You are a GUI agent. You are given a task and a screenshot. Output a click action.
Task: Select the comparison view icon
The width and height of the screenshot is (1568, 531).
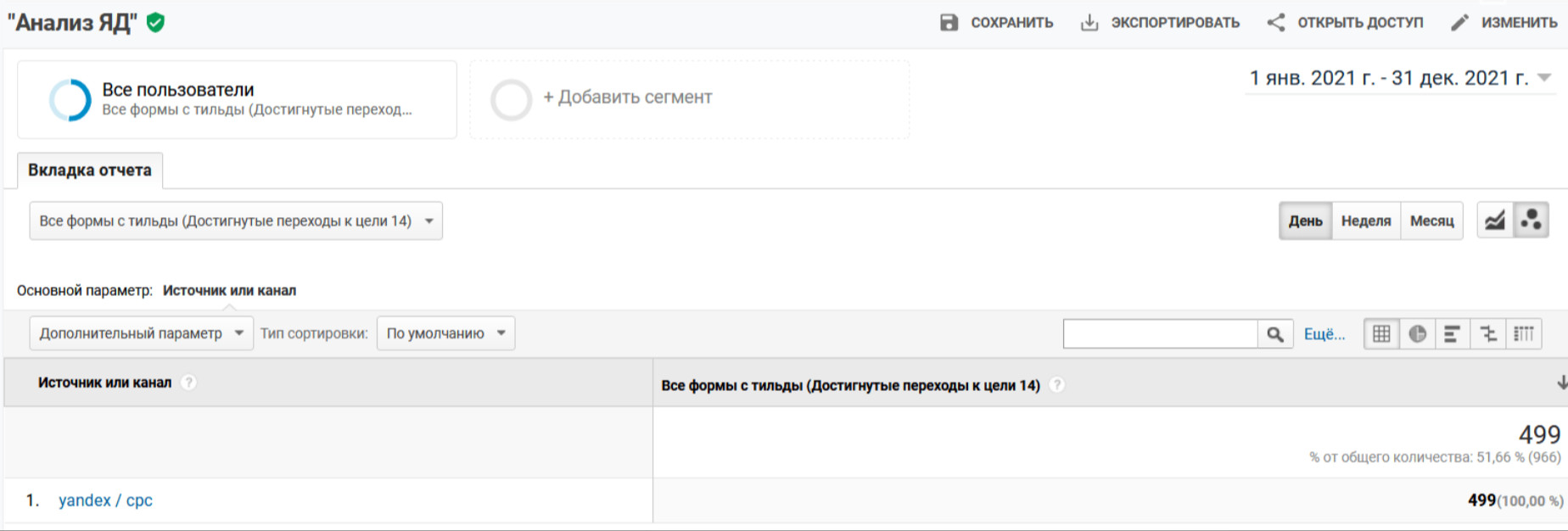pos(1488,334)
